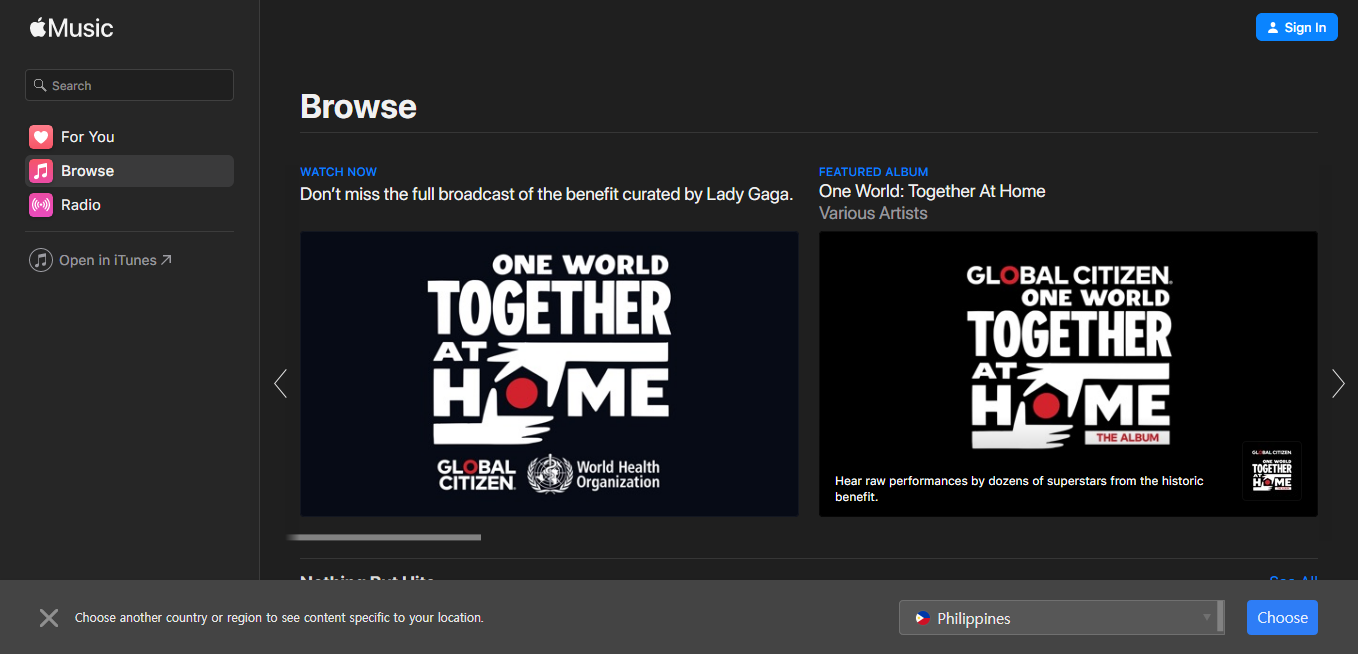Image resolution: width=1358 pixels, height=654 pixels.
Task: Click the Apple Music logo
Action: (x=71, y=28)
